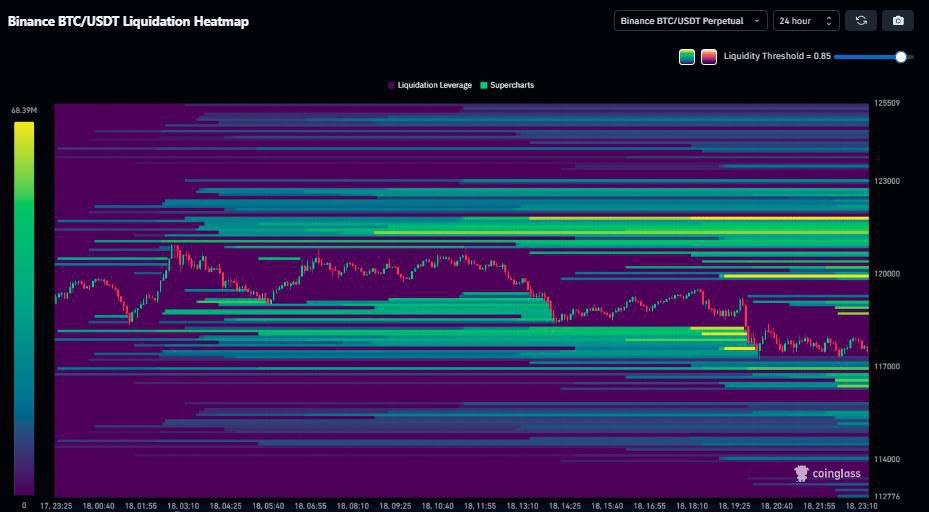This screenshot has width=929, height=512.
Task: Click the Liquidity Threshold = 0.85 label
Action: [x=777, y=56]
